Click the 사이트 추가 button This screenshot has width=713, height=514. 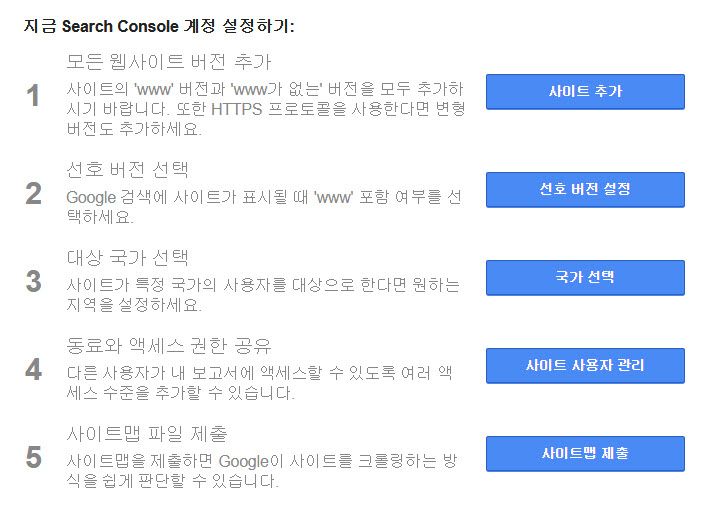[585, 92]
